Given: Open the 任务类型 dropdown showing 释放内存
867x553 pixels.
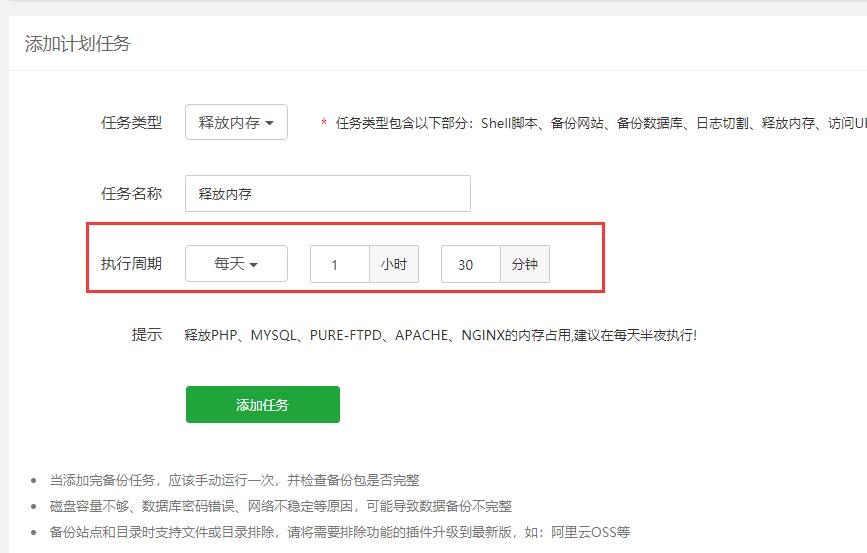Looking at the screenshot, I should pyautogui.click(x=236, y=123).
